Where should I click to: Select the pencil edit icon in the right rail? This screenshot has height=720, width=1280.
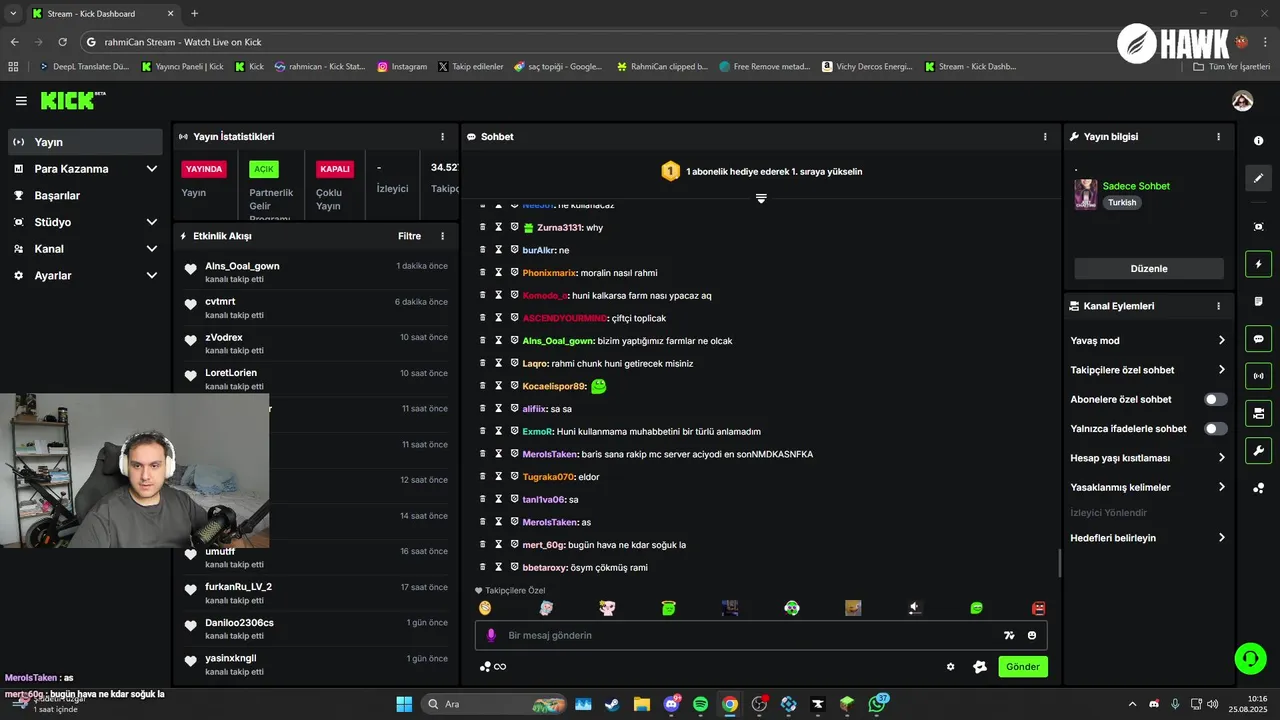pos(1258,178)
